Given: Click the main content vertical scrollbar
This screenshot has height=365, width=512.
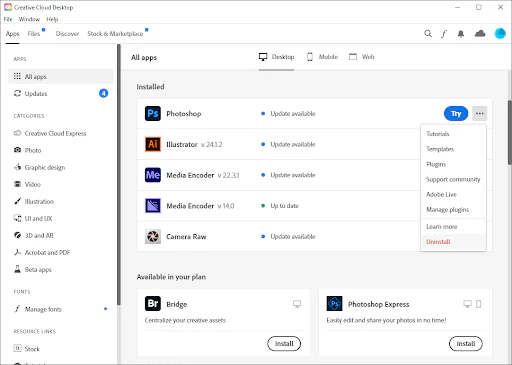Looking at the screenshot, I should point(510,132).
